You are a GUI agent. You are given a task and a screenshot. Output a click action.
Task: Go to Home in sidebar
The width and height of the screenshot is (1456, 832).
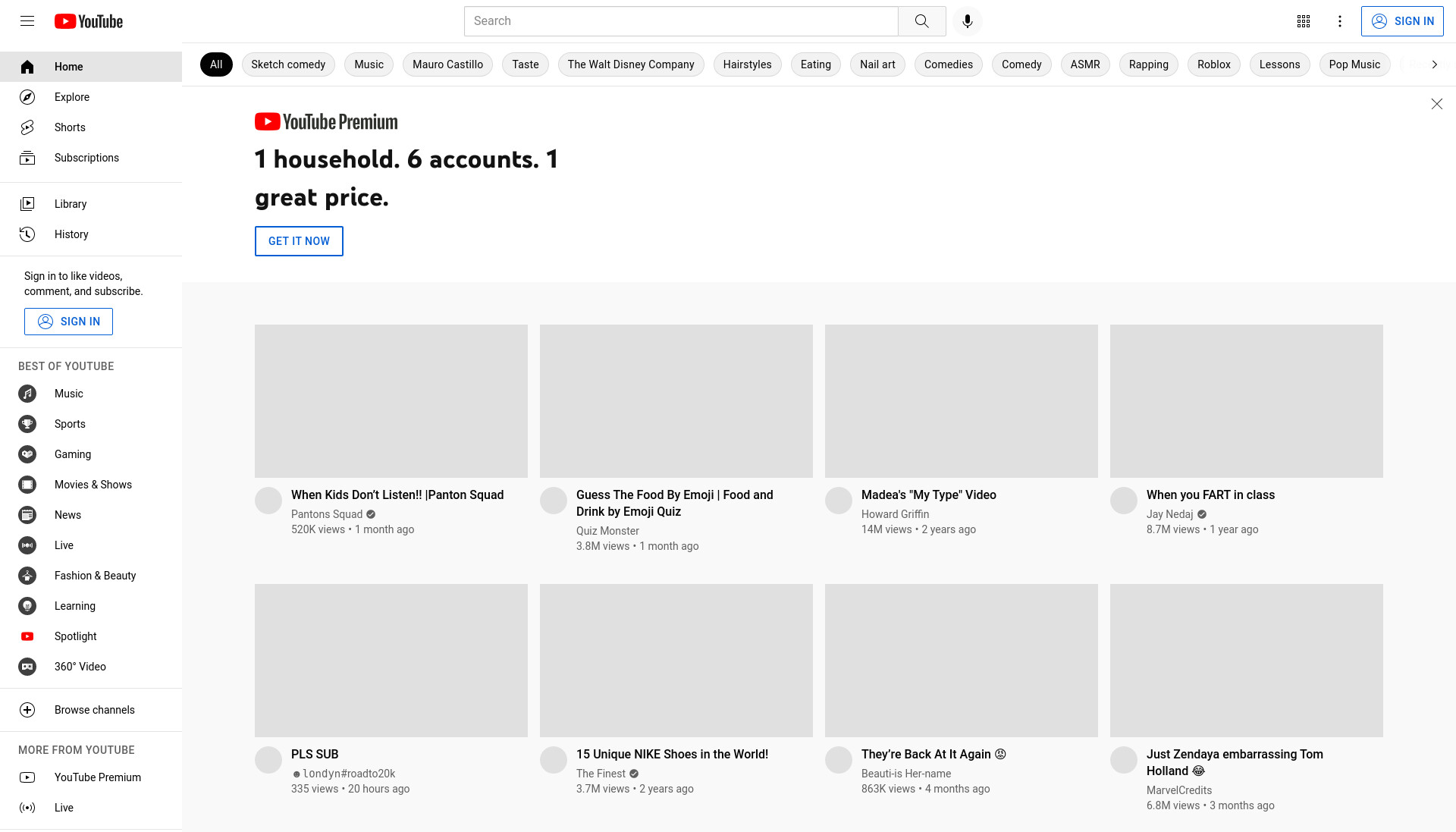tap(91, 67)
